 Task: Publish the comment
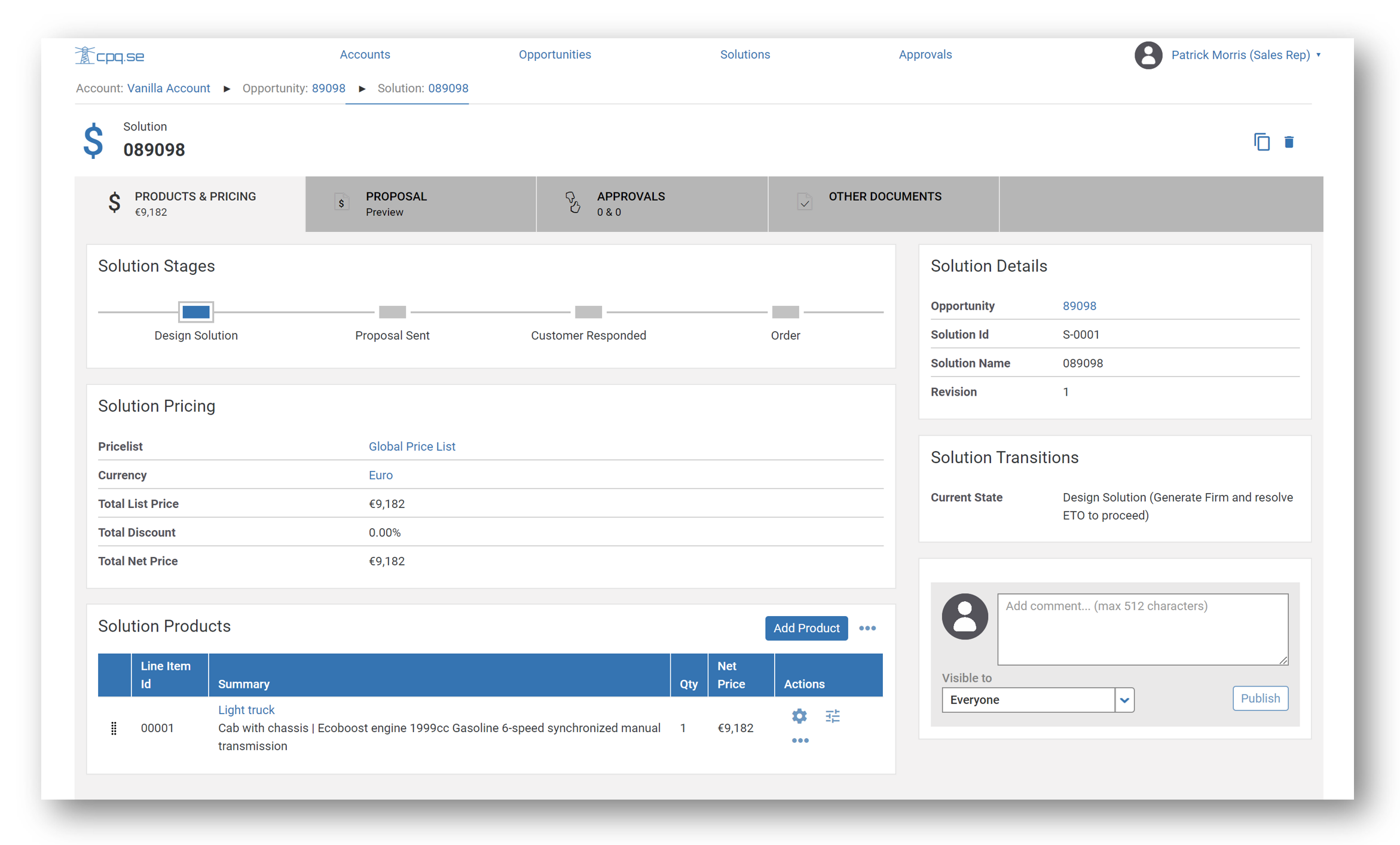pyautogui.click(x=1260, y=698)
